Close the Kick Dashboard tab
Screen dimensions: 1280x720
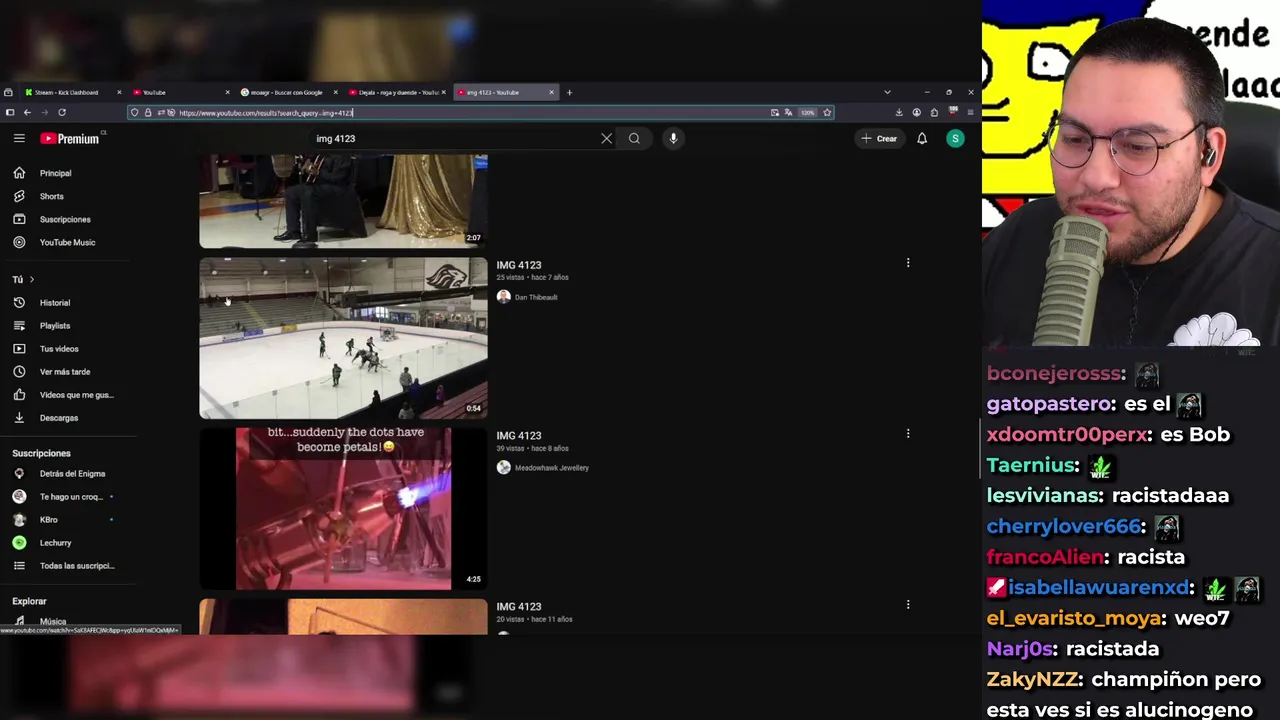click(x=119, y=92)
